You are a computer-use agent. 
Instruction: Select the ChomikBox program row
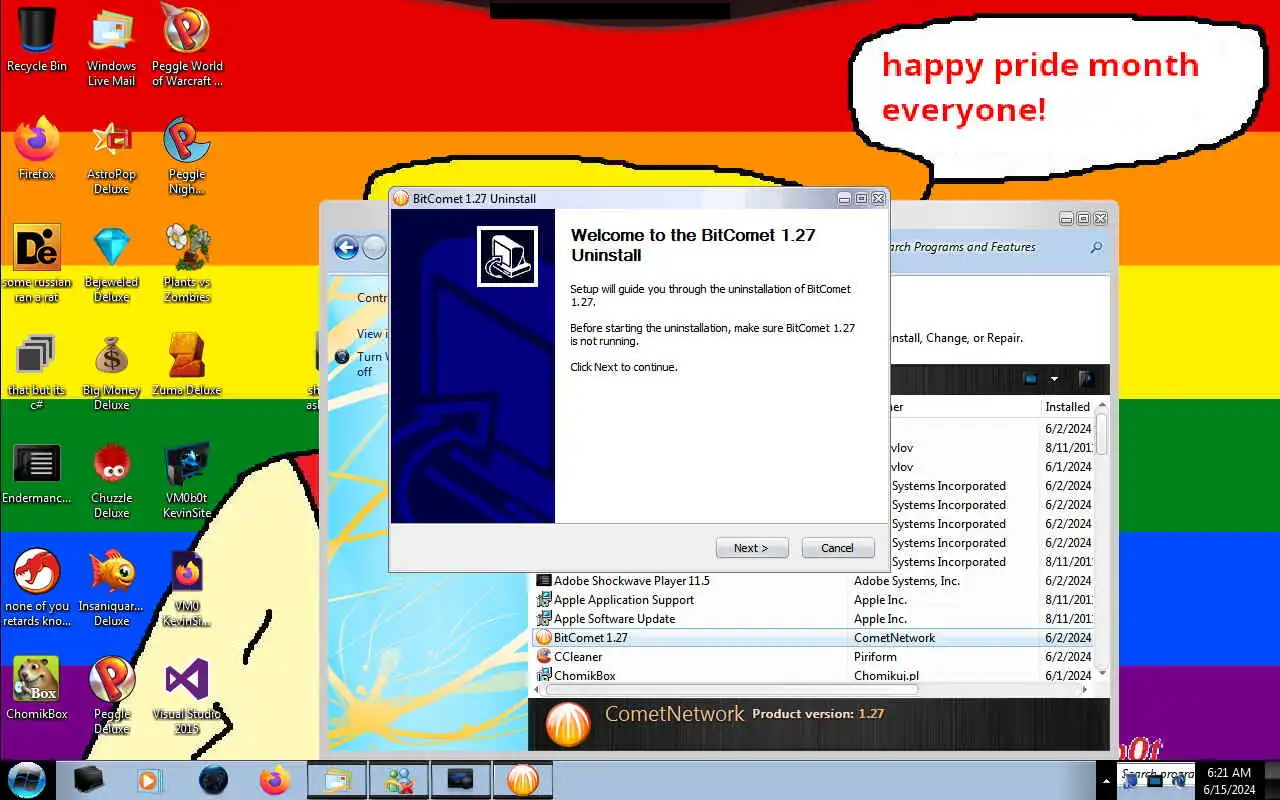pos(813,675)
